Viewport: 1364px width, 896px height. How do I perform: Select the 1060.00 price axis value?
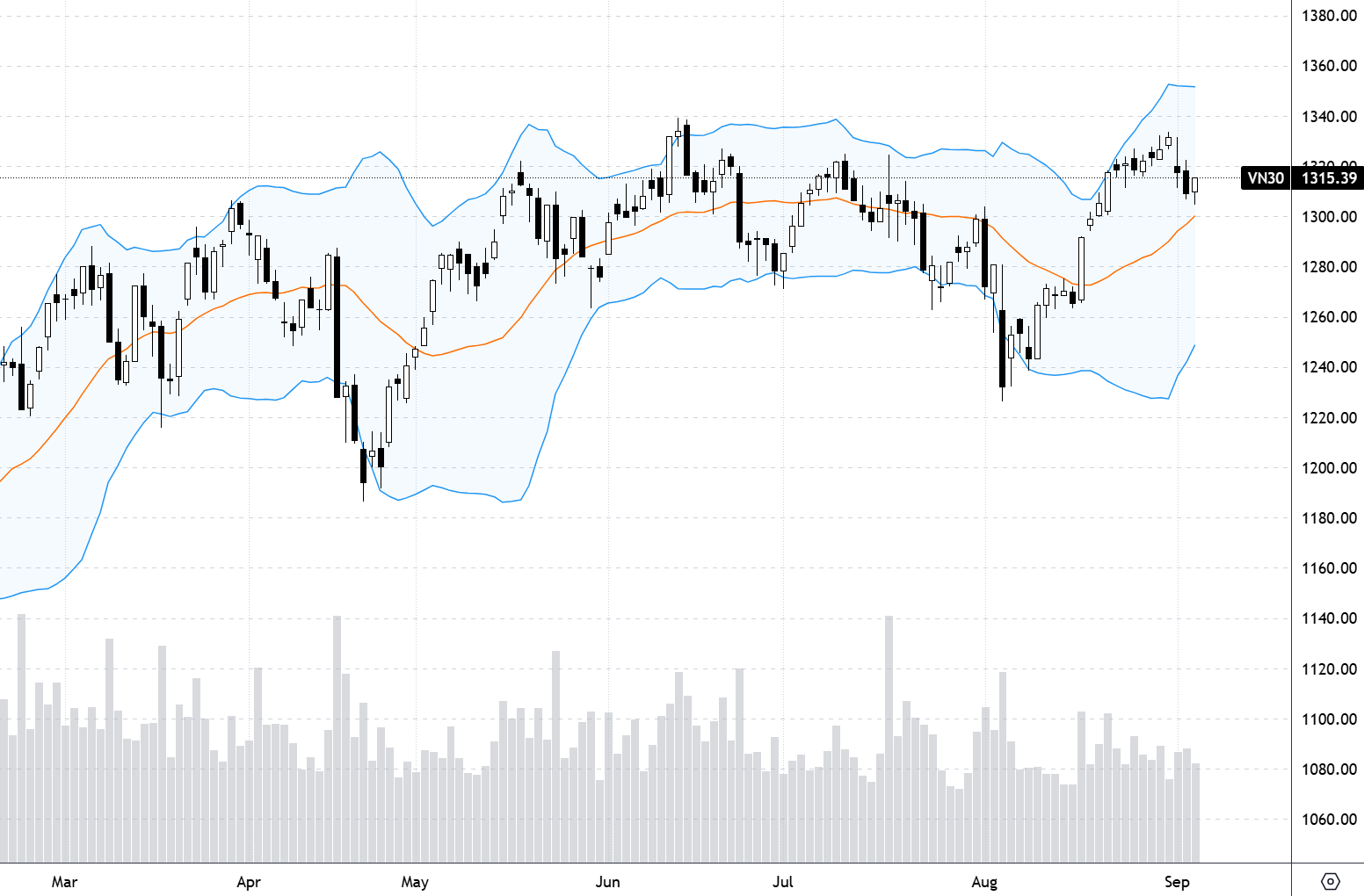pos(1329,820)
